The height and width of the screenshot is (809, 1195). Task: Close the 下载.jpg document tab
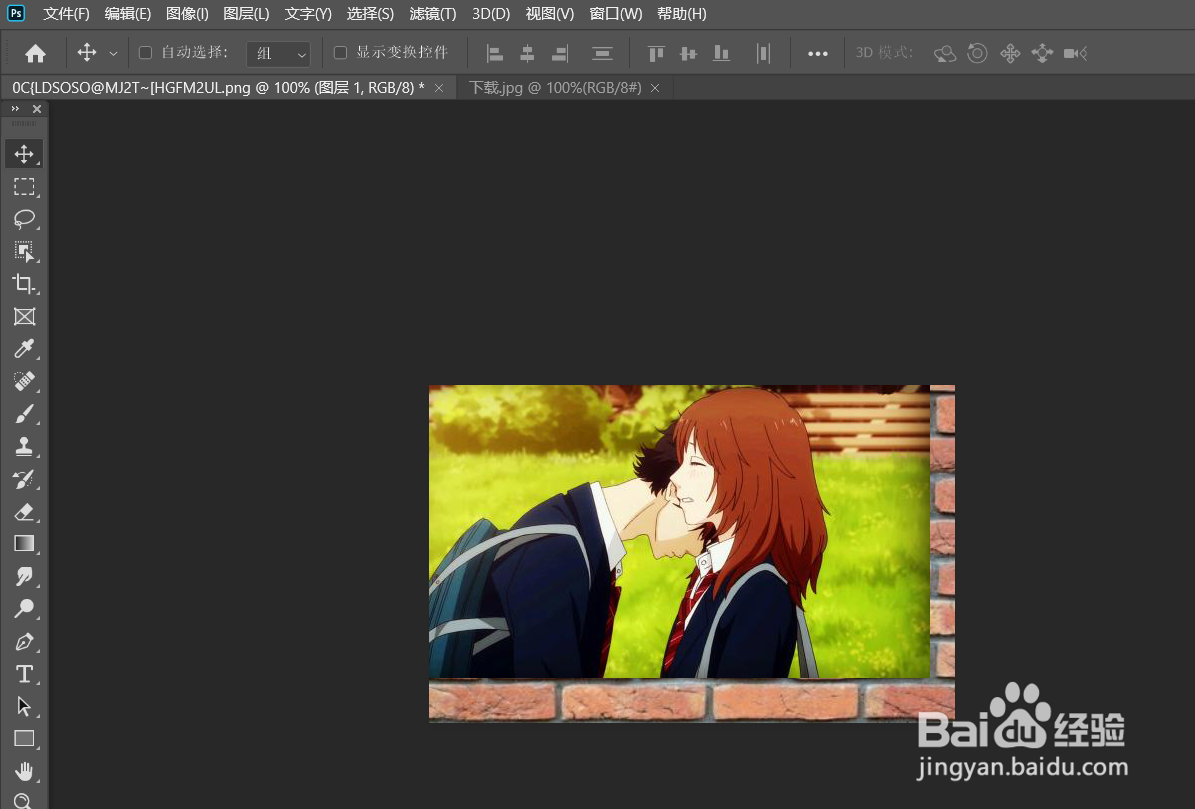[x=655, y=88]
